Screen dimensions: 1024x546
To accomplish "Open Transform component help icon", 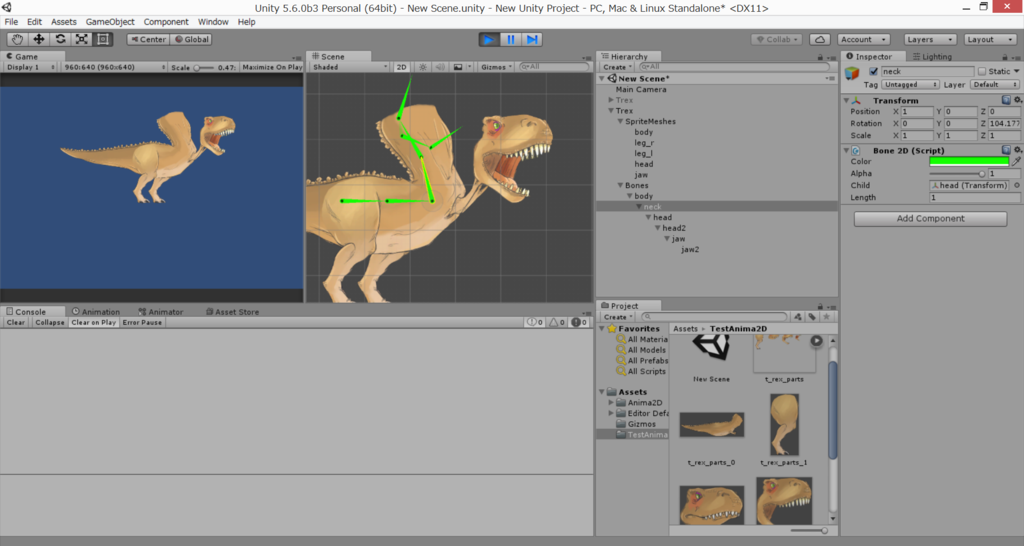I will 1006,101.
